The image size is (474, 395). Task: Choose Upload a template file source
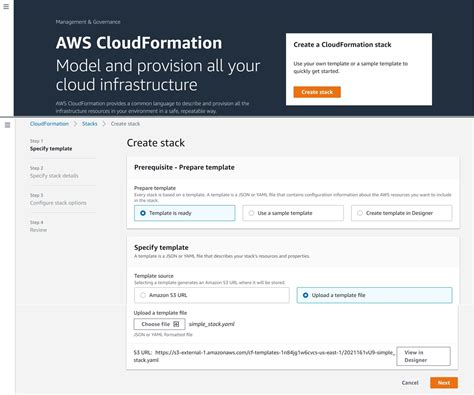(x=375, y=295)
